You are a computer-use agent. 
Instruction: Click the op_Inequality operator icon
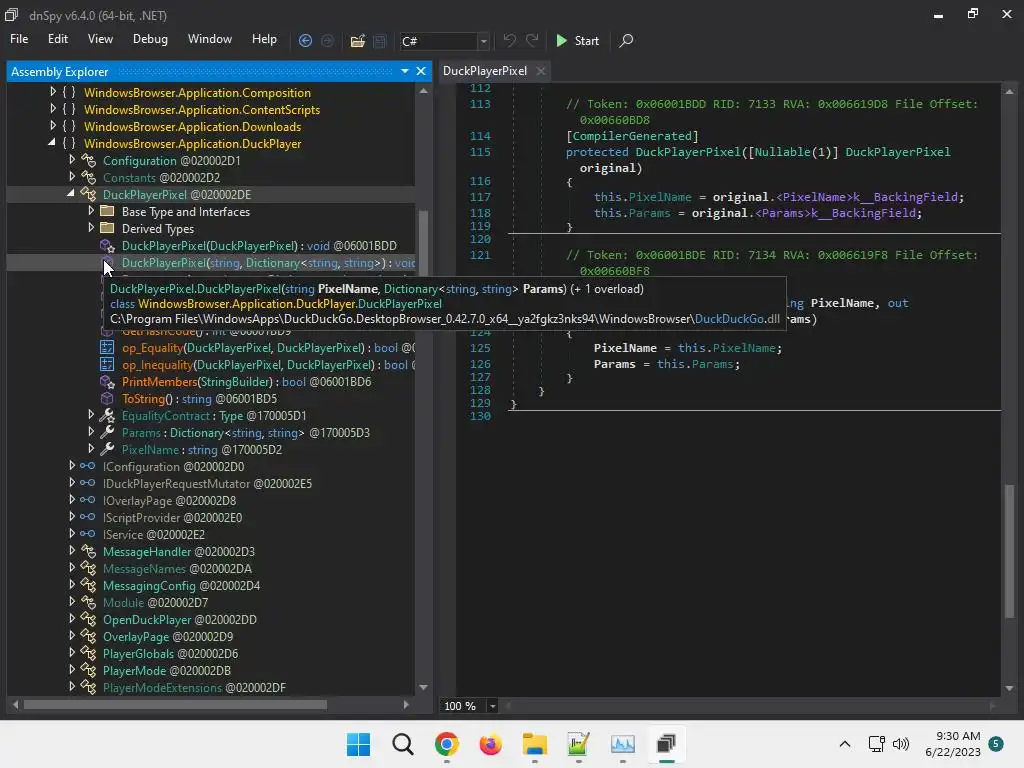coord(107,364)
